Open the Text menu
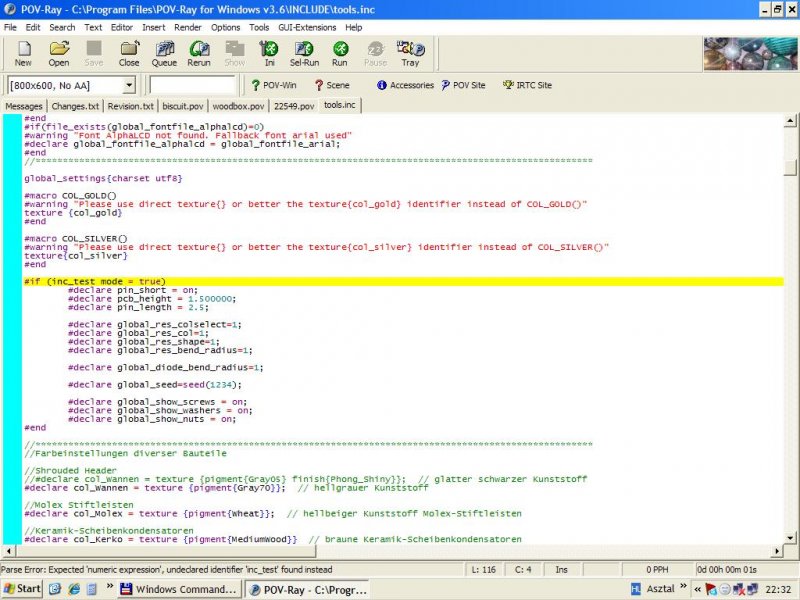 coord(93,28)
